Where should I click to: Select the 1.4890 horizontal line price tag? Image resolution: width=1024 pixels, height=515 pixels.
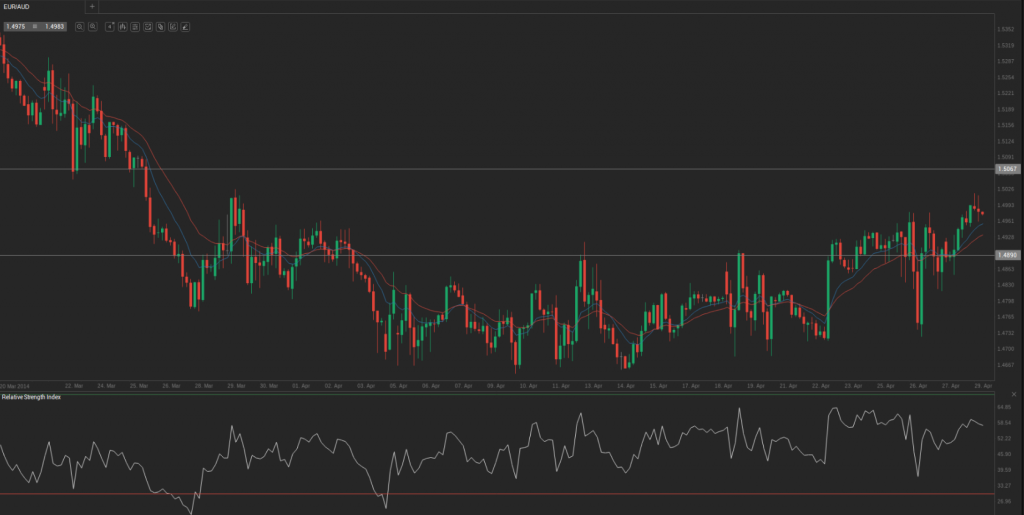(x=1006, y=256)
